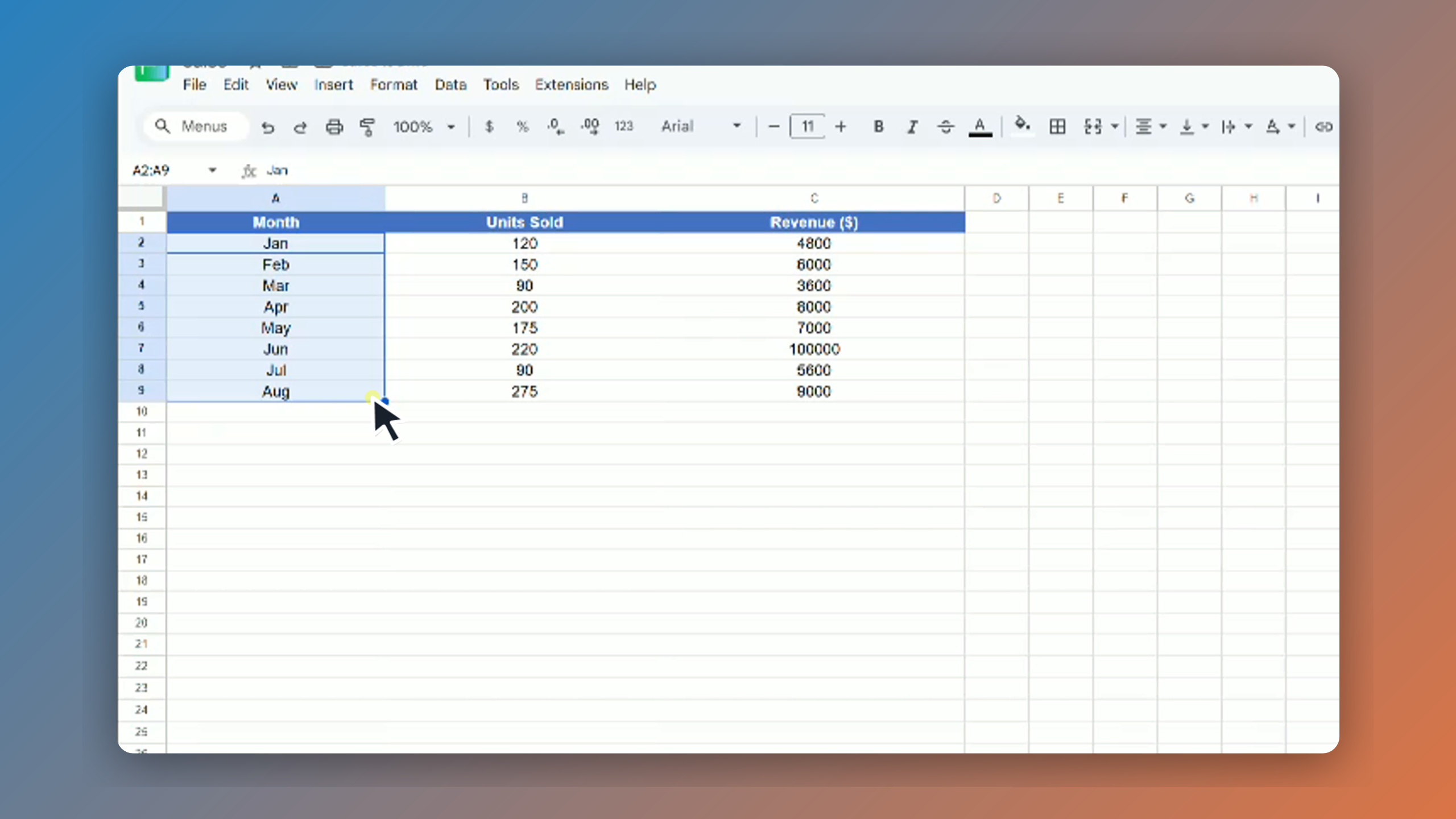This screenshot has height=819, width=1456.
Task: Click the cell containing 100000
Action: pyautogui.click(x=814, y=349)
